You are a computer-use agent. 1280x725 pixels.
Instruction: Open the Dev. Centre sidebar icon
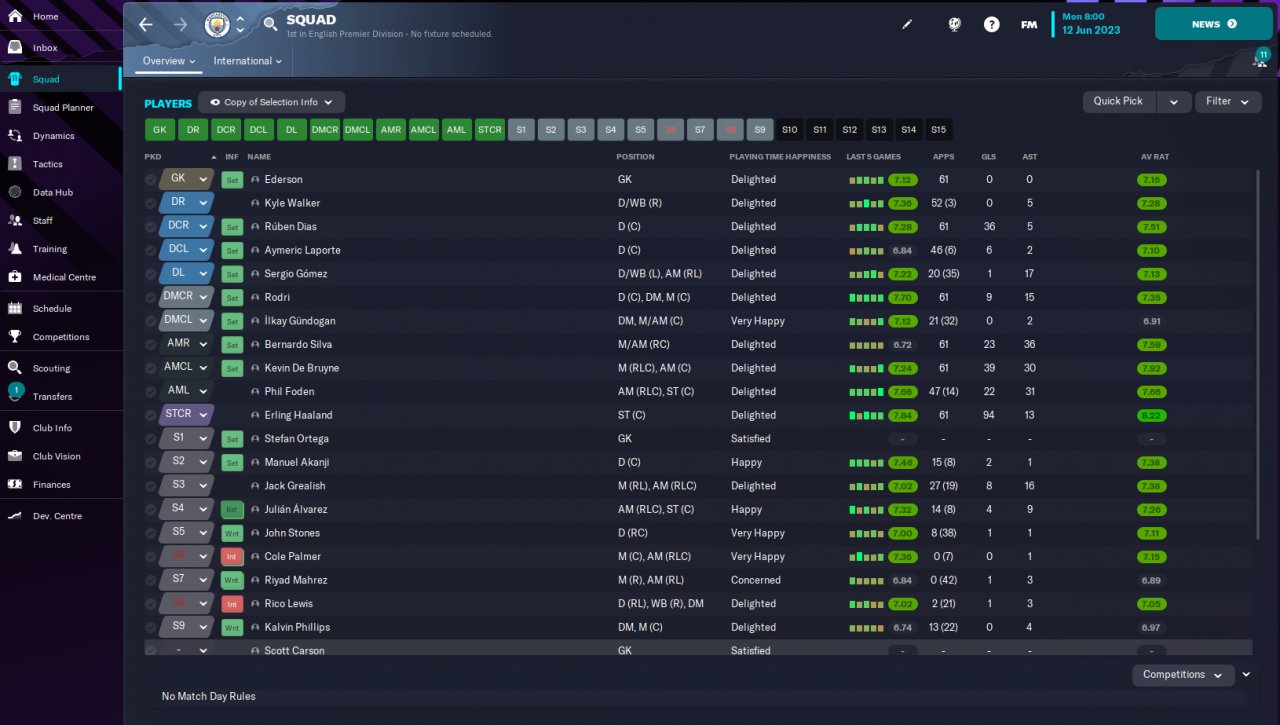point(15,516)
